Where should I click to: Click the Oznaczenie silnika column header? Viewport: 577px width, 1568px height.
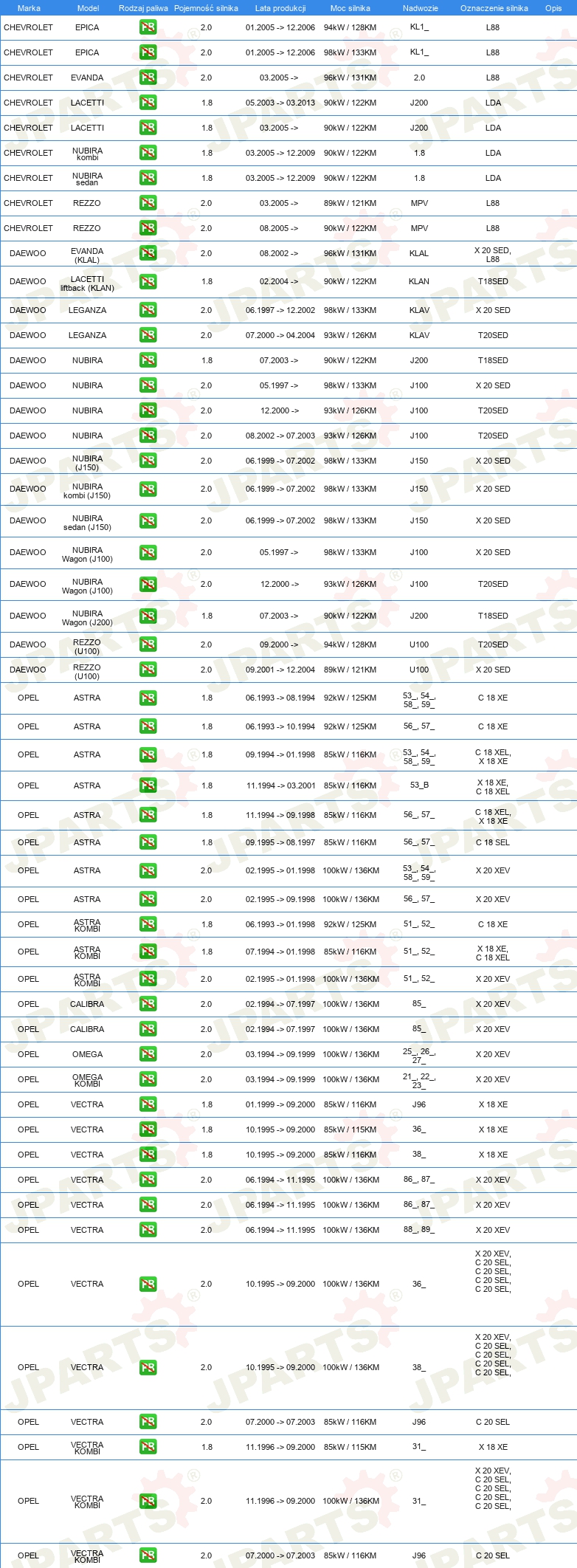point(494,8)
